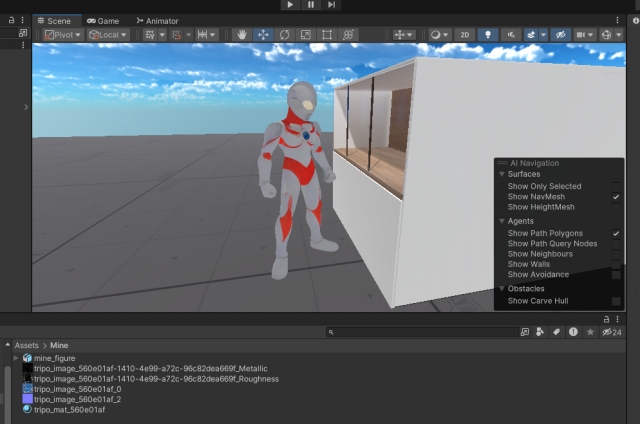Click the Pause button in the top bar
Screen dimensions: 640x424
point(311,4)
